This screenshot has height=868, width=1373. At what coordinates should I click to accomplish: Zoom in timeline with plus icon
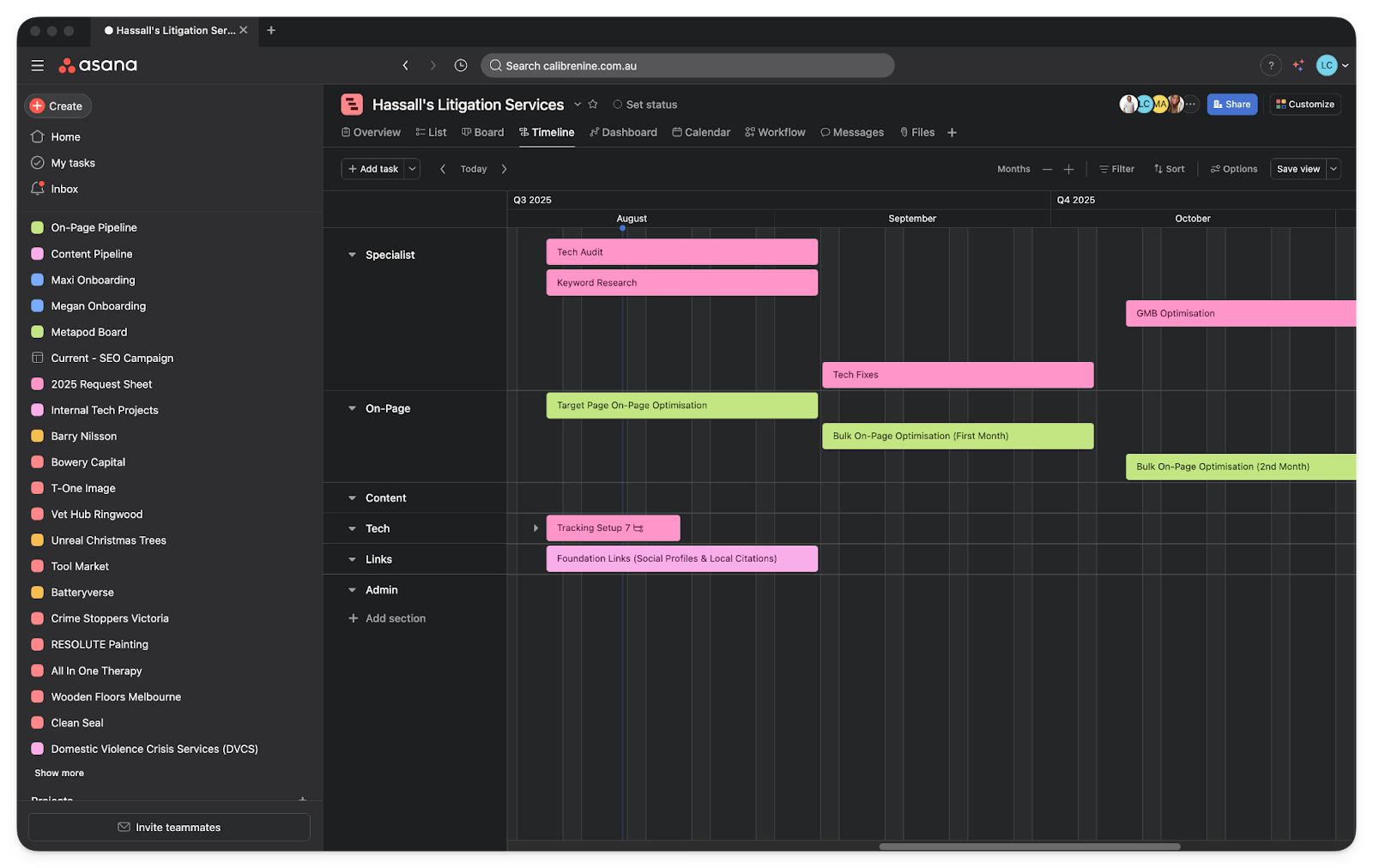click(1069, 169)
